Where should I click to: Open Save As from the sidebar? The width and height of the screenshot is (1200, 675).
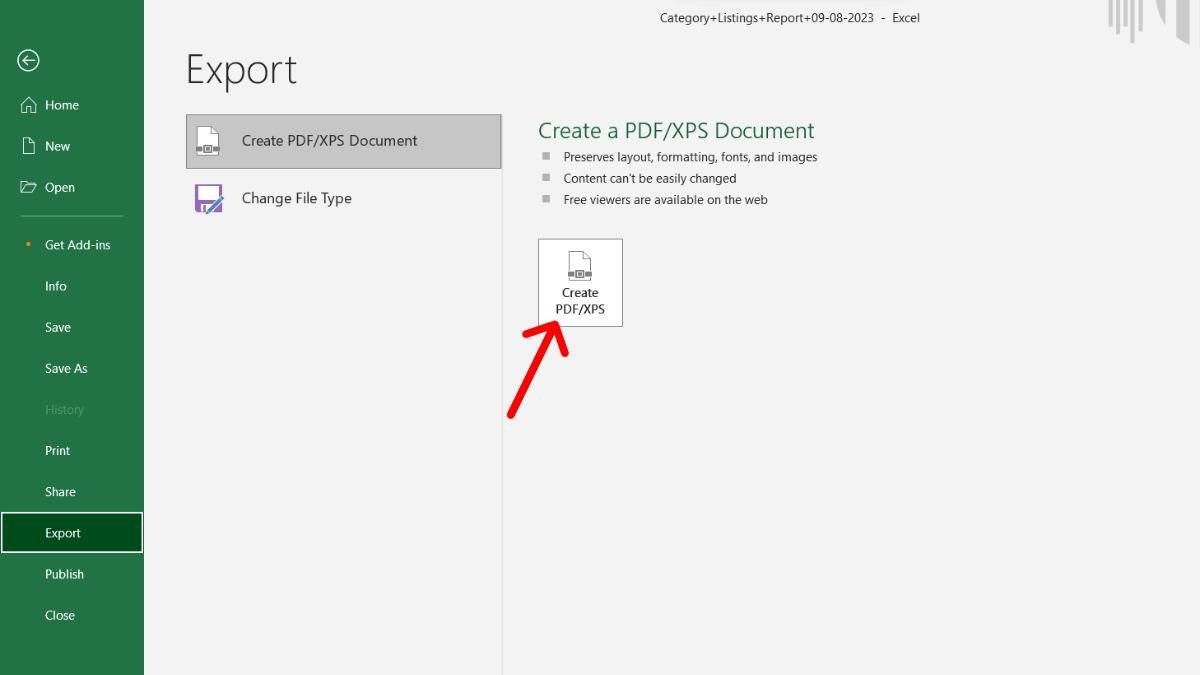pyautogui.click(x=66, y=368)
